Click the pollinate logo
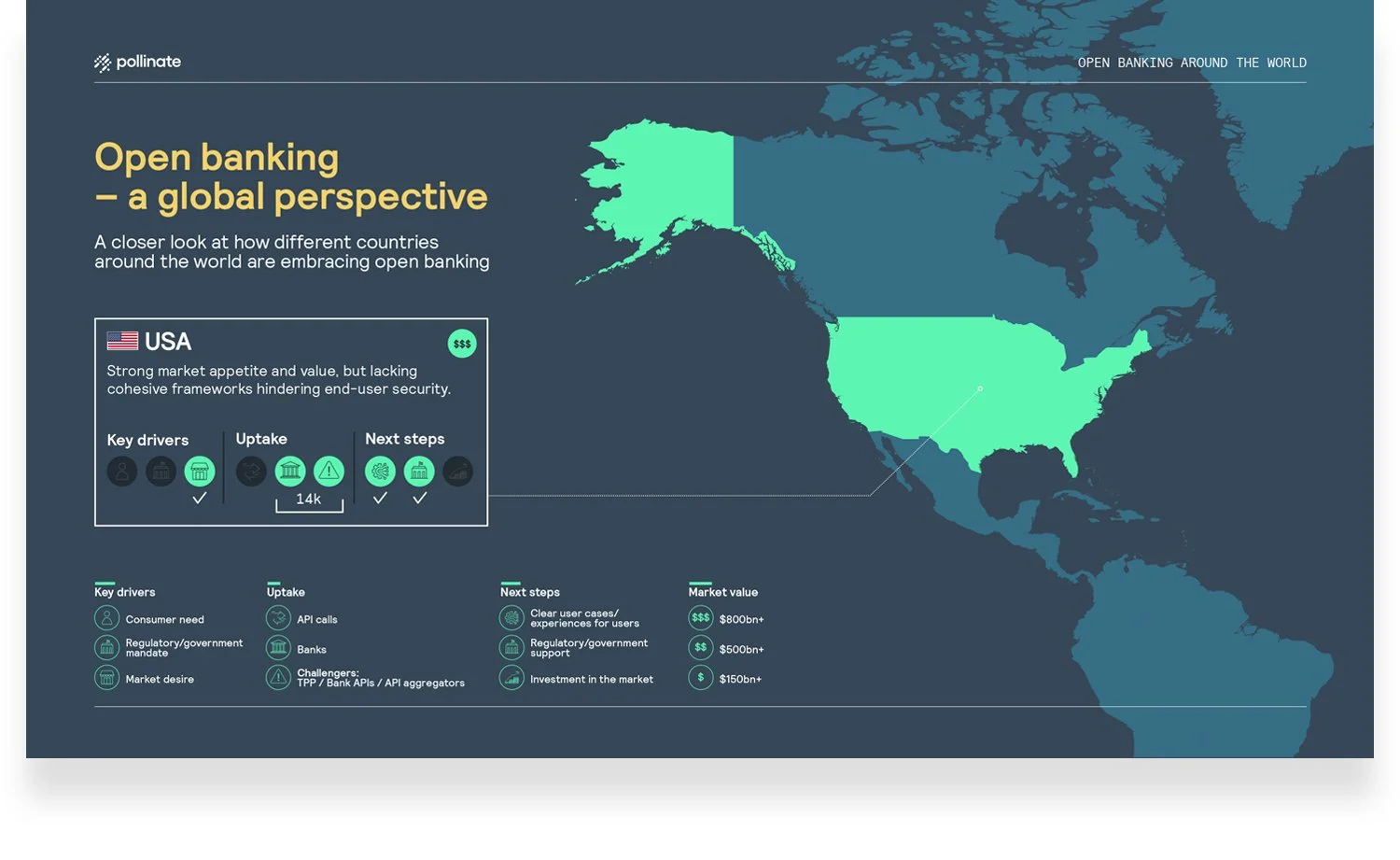The image size is (1400, 860). [x=137, y=62]
